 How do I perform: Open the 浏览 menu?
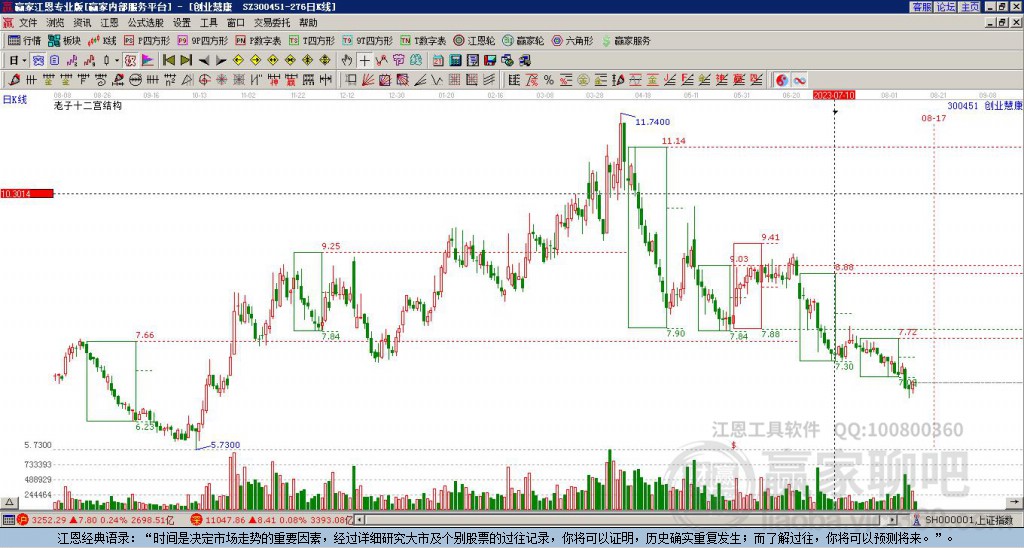[55, 23]
